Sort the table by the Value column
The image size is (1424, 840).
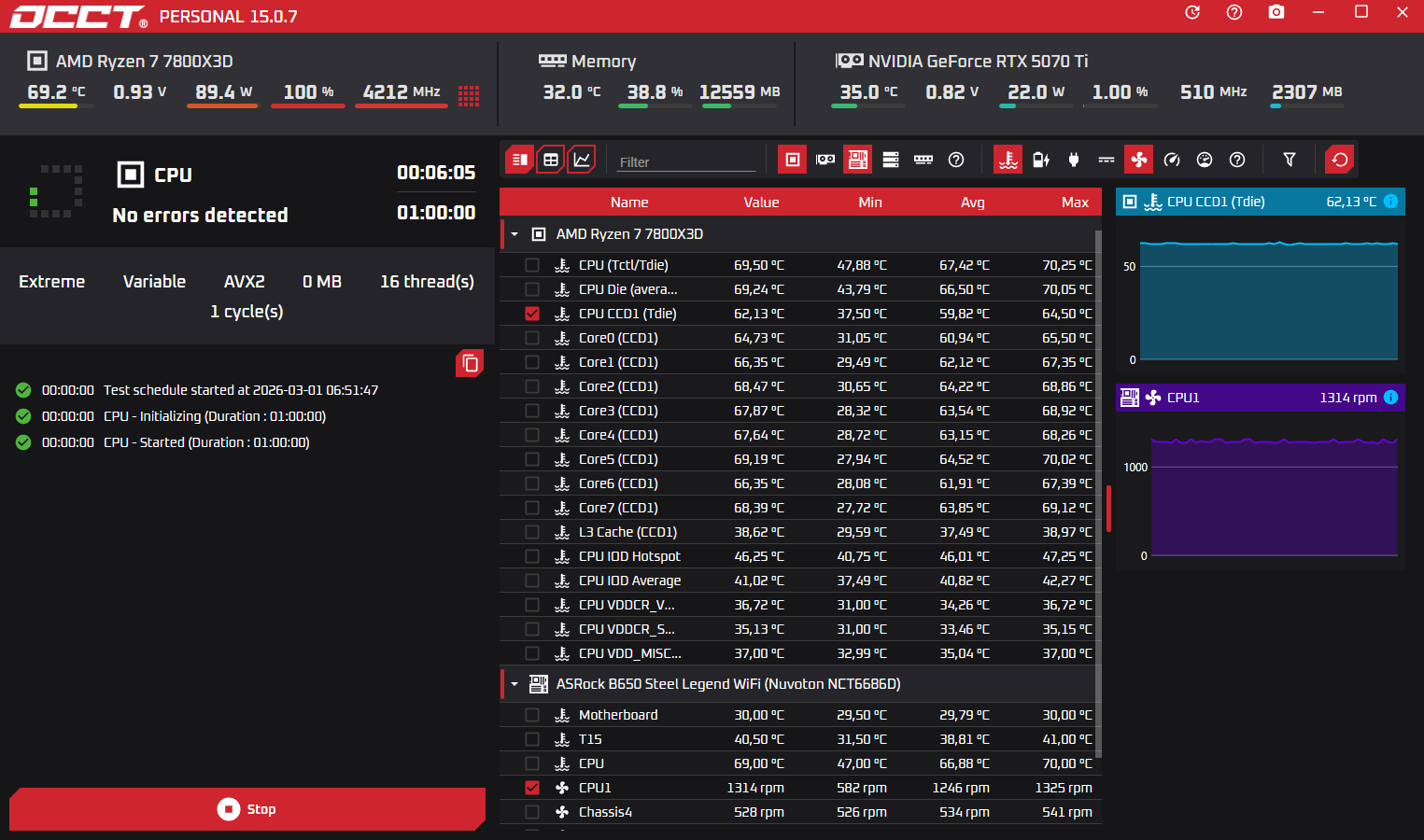[761, 203]
